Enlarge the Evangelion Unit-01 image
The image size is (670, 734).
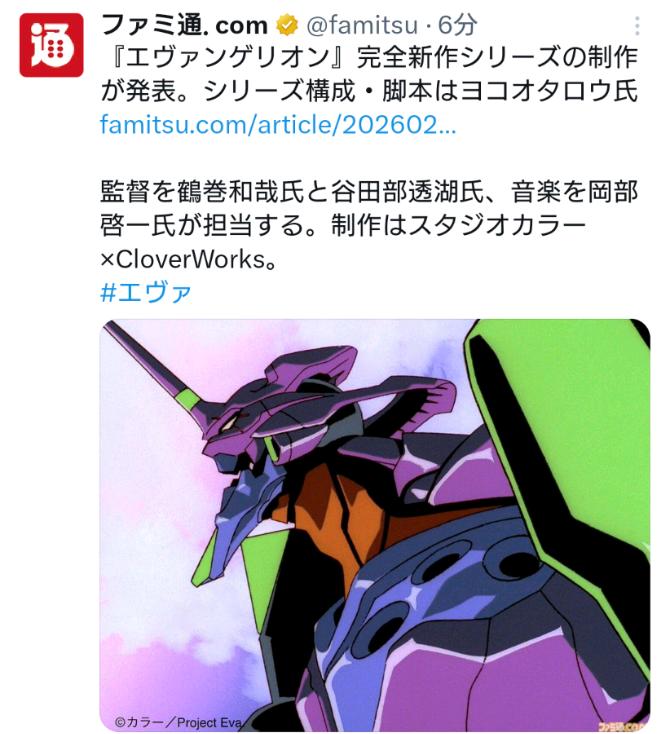tap(375, 524)
